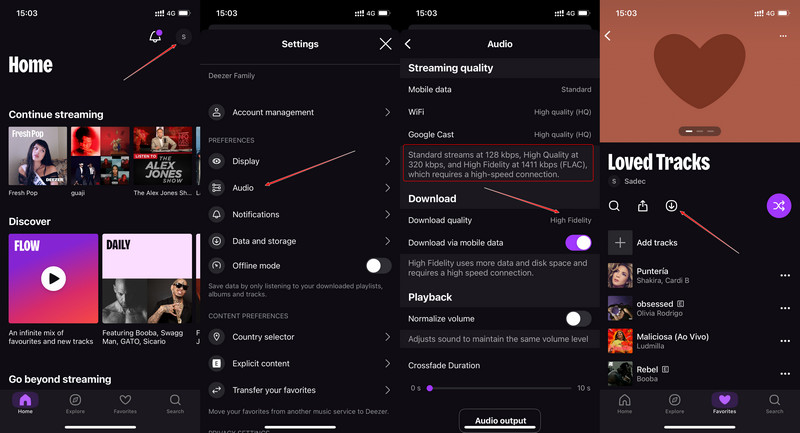Open Favorites tab on Home screen
The image size is (800, 433).
(125, 403)
